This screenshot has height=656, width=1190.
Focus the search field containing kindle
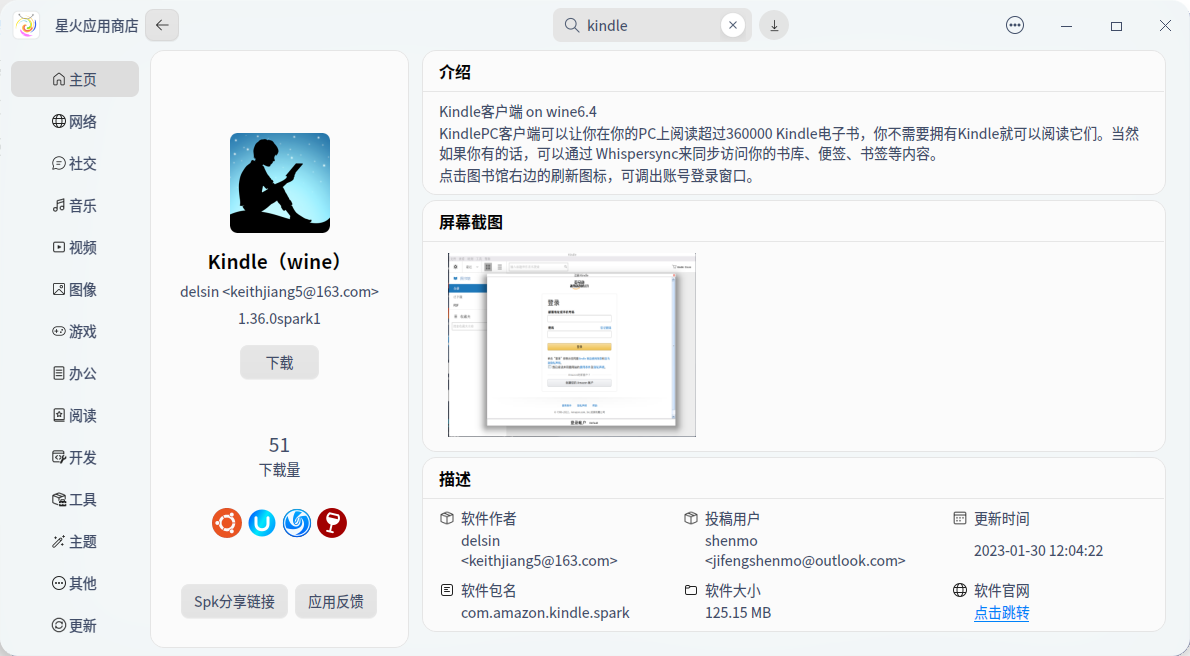[652, 25]
